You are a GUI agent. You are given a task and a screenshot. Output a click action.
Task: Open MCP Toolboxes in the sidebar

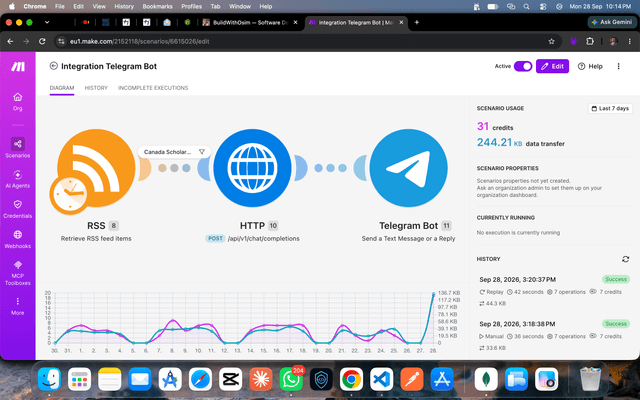18,273
